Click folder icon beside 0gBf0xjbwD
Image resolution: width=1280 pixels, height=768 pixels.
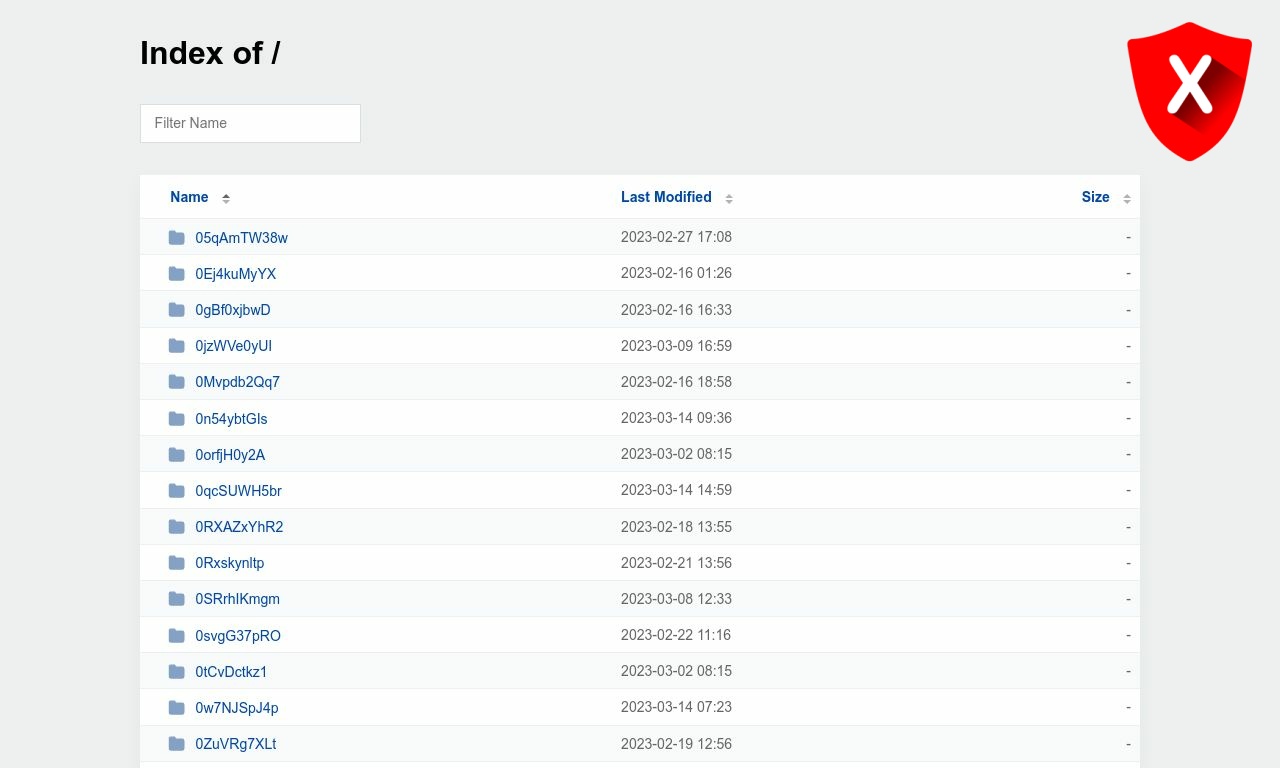[x=177, y=309]
